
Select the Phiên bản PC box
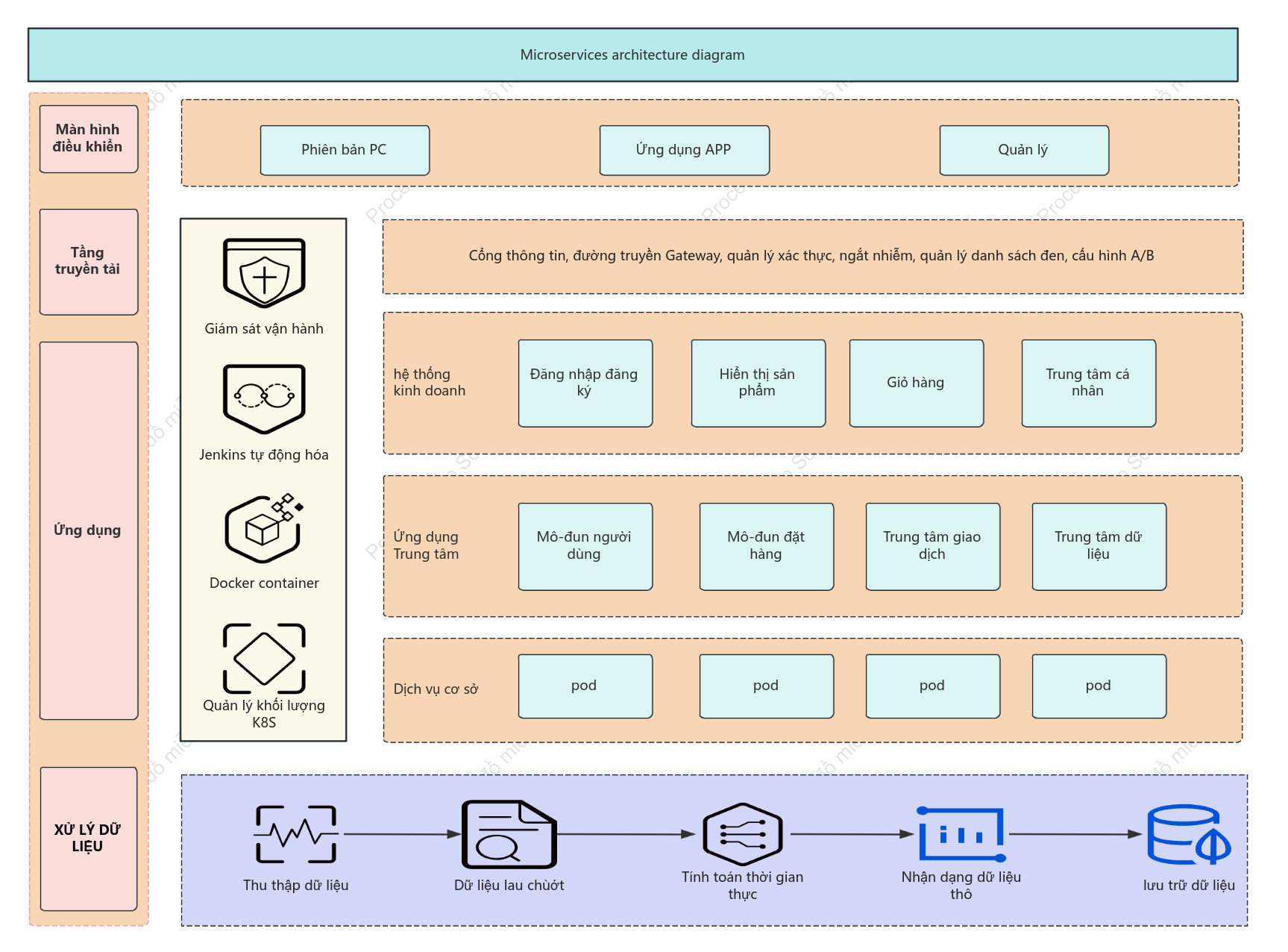(345, 150)
